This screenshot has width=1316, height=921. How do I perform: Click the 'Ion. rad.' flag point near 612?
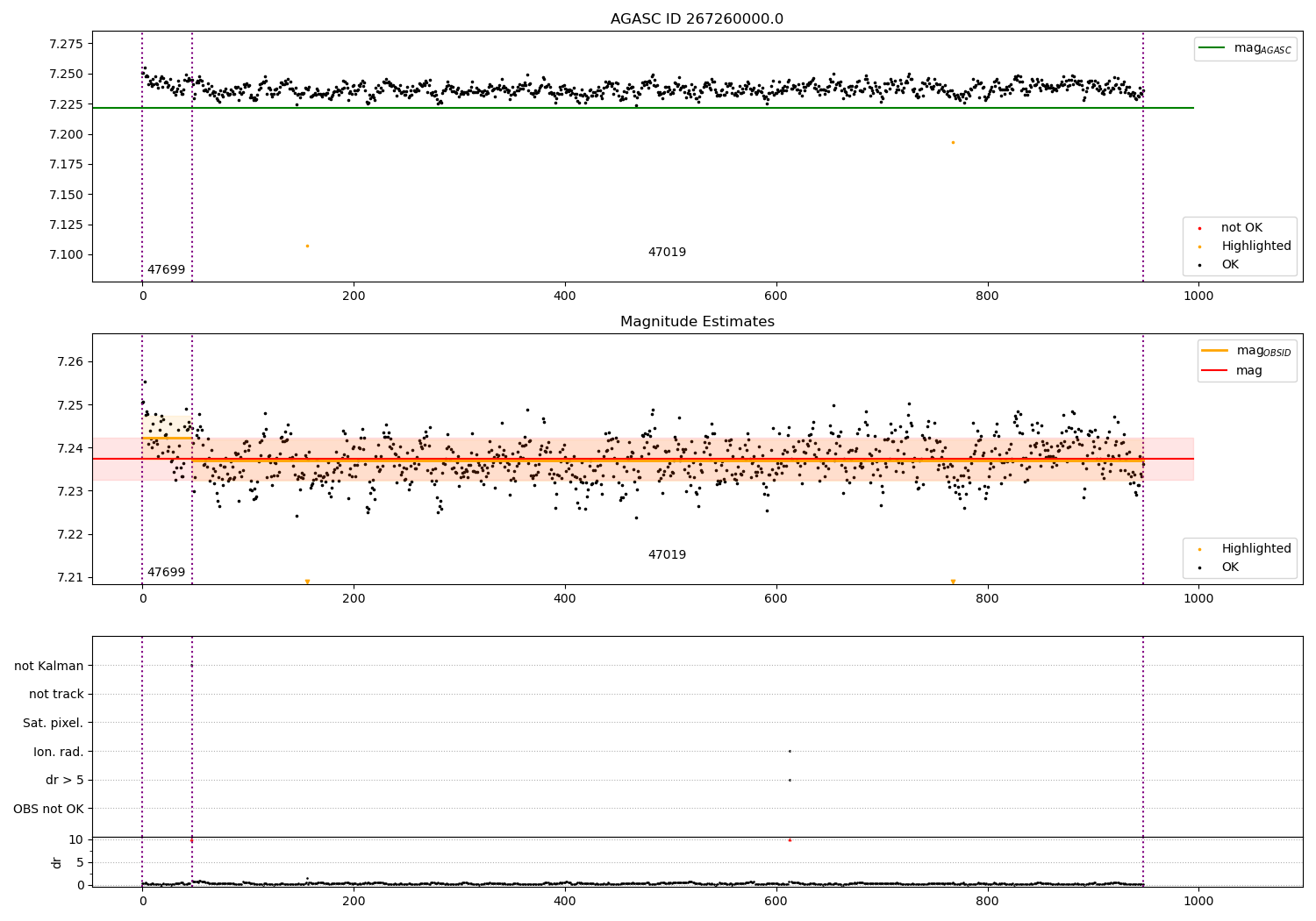pyautogui.click(x=790, y=751)
